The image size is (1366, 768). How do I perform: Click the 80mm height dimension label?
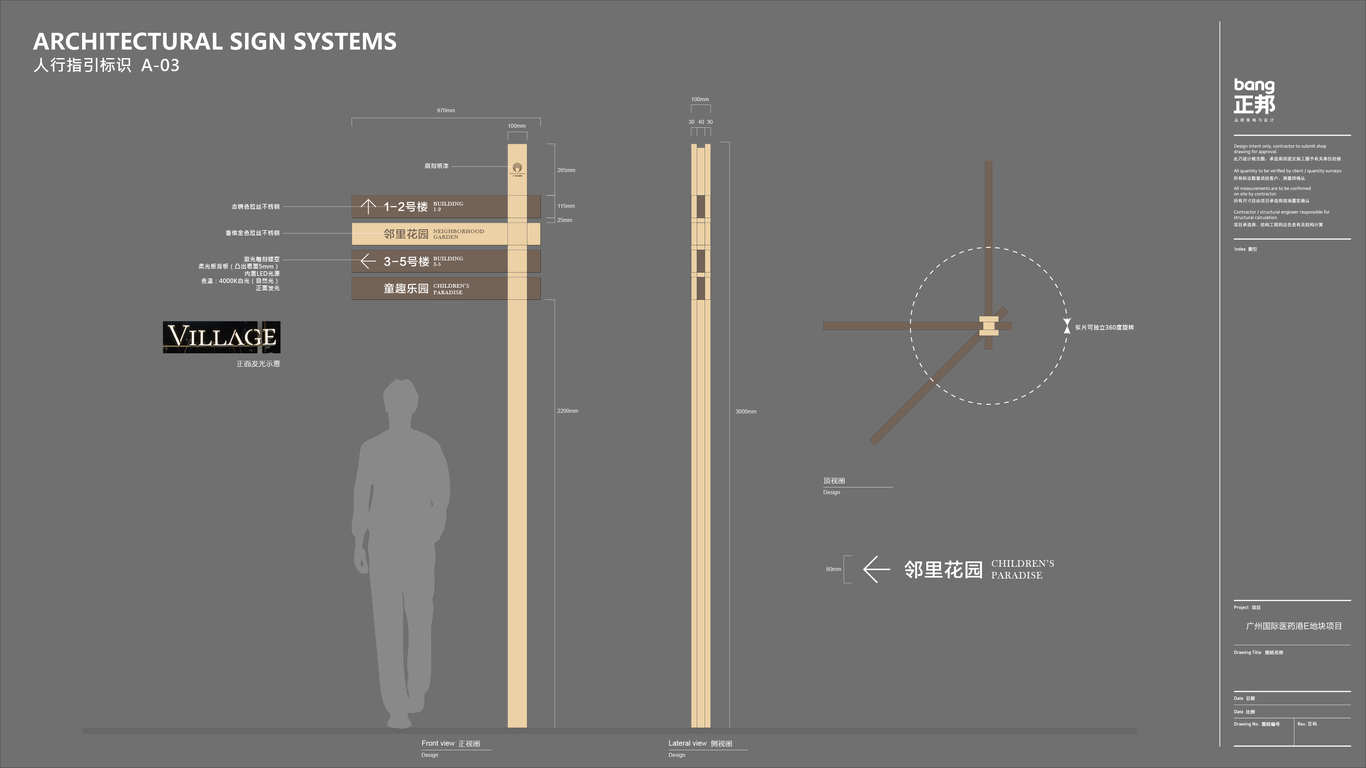pyautogui.click(x=833, y=569)
